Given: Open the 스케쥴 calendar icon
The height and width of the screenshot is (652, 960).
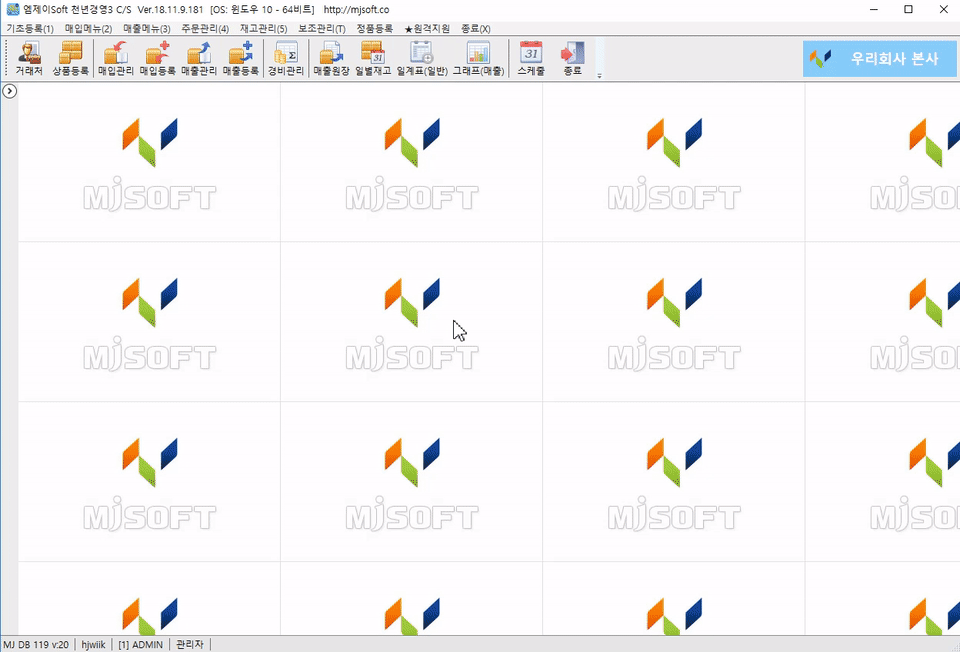Looking at the screenshot, I should coord(531,59).
